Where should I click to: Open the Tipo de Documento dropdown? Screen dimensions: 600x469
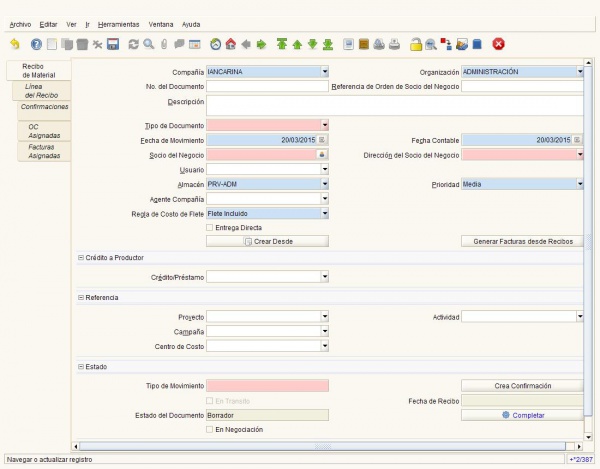tap(324, 125)
